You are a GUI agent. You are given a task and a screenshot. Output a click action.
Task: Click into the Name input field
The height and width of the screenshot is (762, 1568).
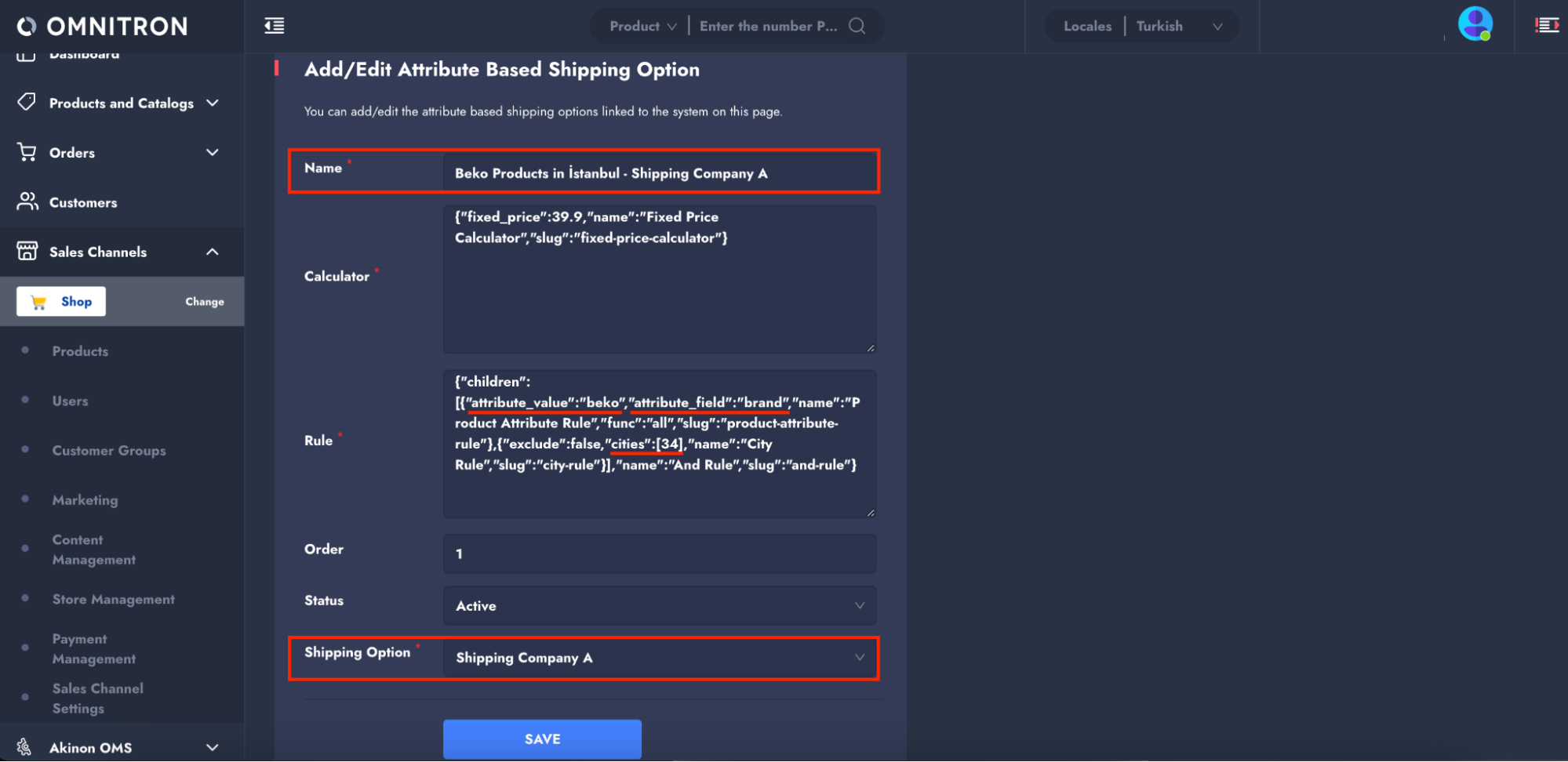(x=659, y=173)
